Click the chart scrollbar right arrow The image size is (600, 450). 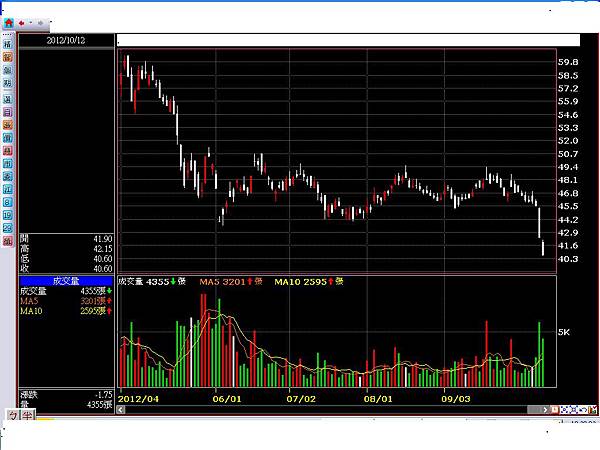(x=545, y=410)
